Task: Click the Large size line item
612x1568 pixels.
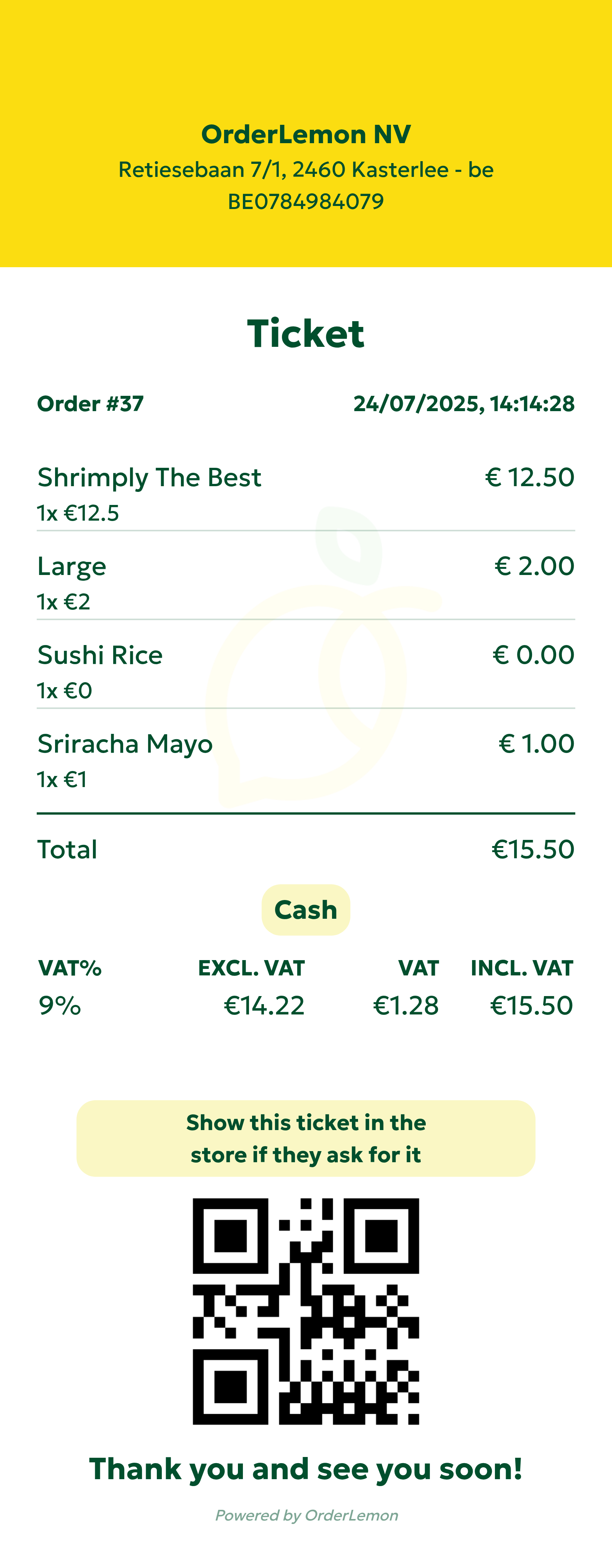Action: pyautogui.click(x=72, y=567)
